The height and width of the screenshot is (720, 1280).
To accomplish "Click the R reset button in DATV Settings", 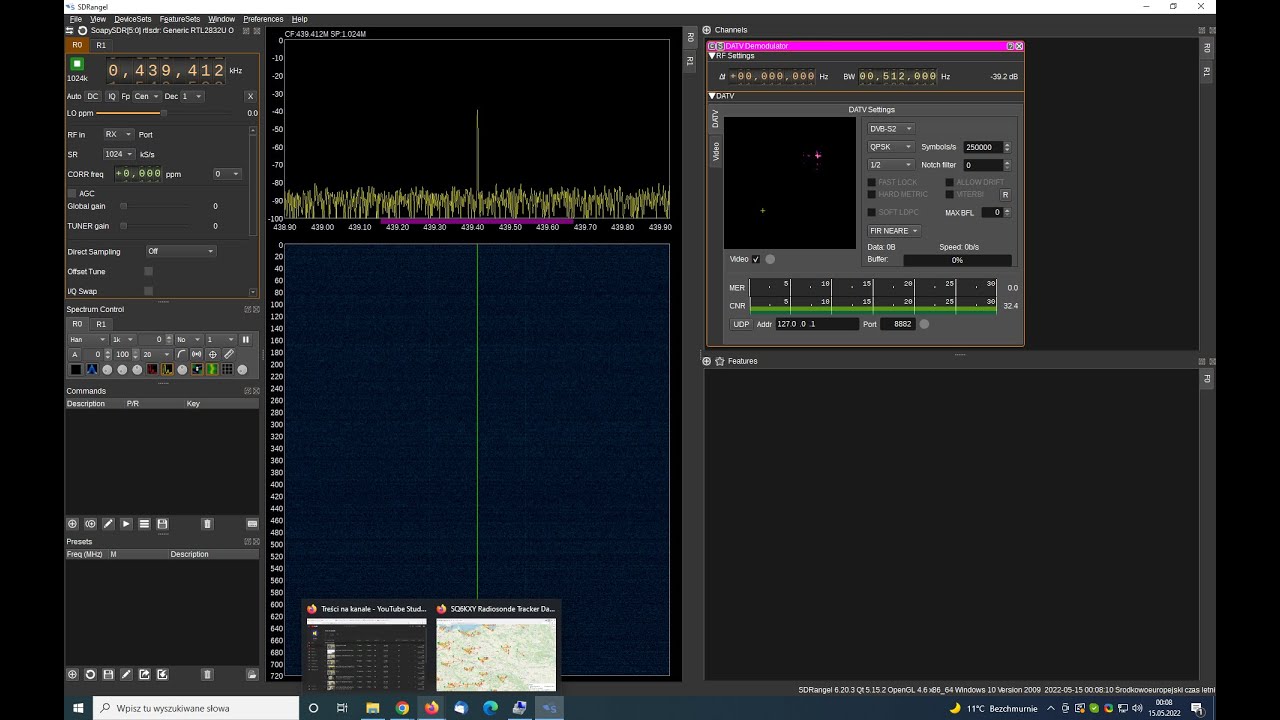I will point(1005,194).
